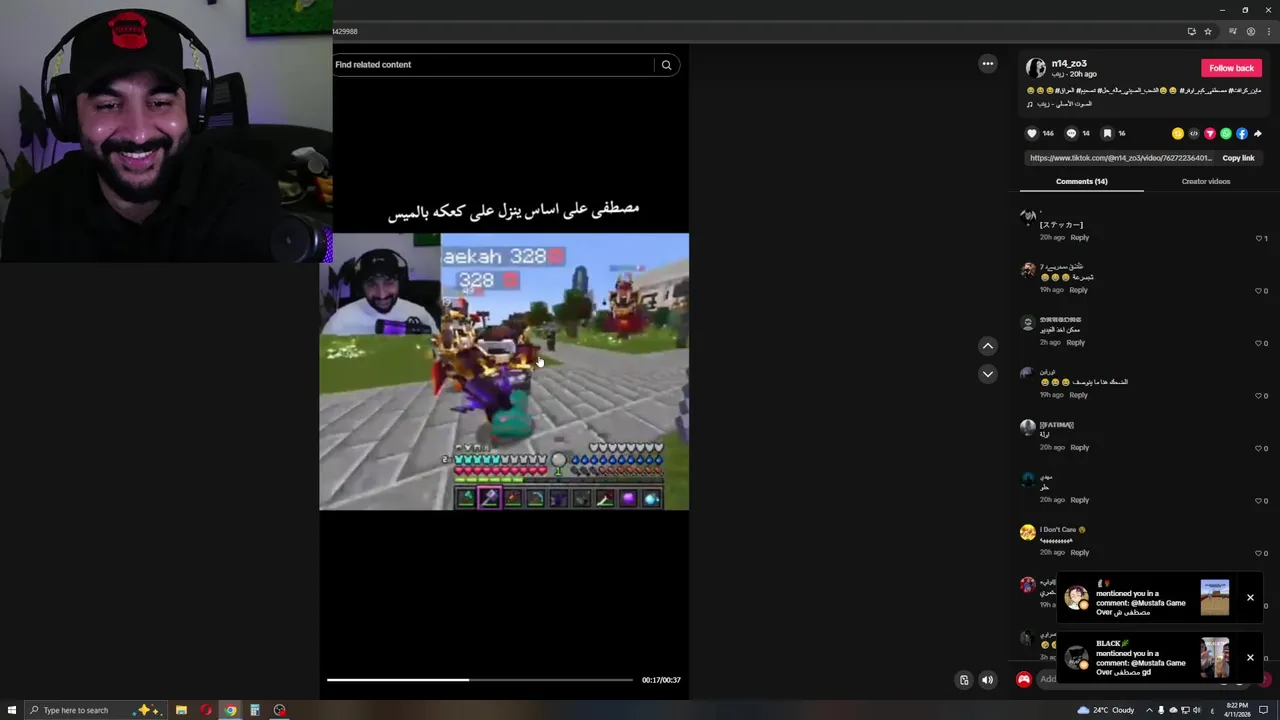Open Chrome profile icon in toolbar
This screenshot has height=720, width=1280.
pos(1250,31)
